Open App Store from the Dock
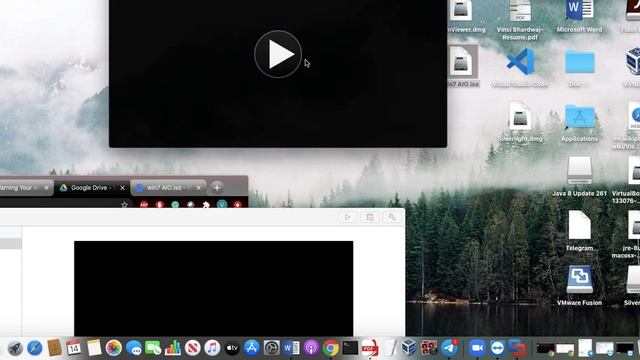This screenshot has height=360, width=640. coord(251,348)
